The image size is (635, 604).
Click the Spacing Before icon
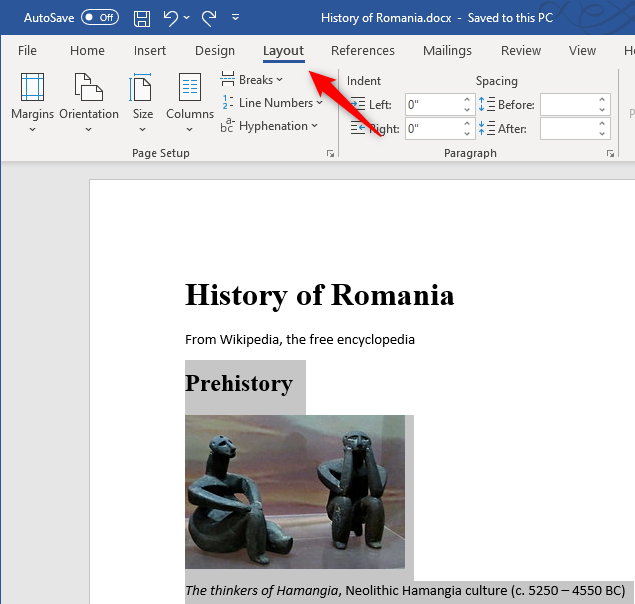(486, 105)
